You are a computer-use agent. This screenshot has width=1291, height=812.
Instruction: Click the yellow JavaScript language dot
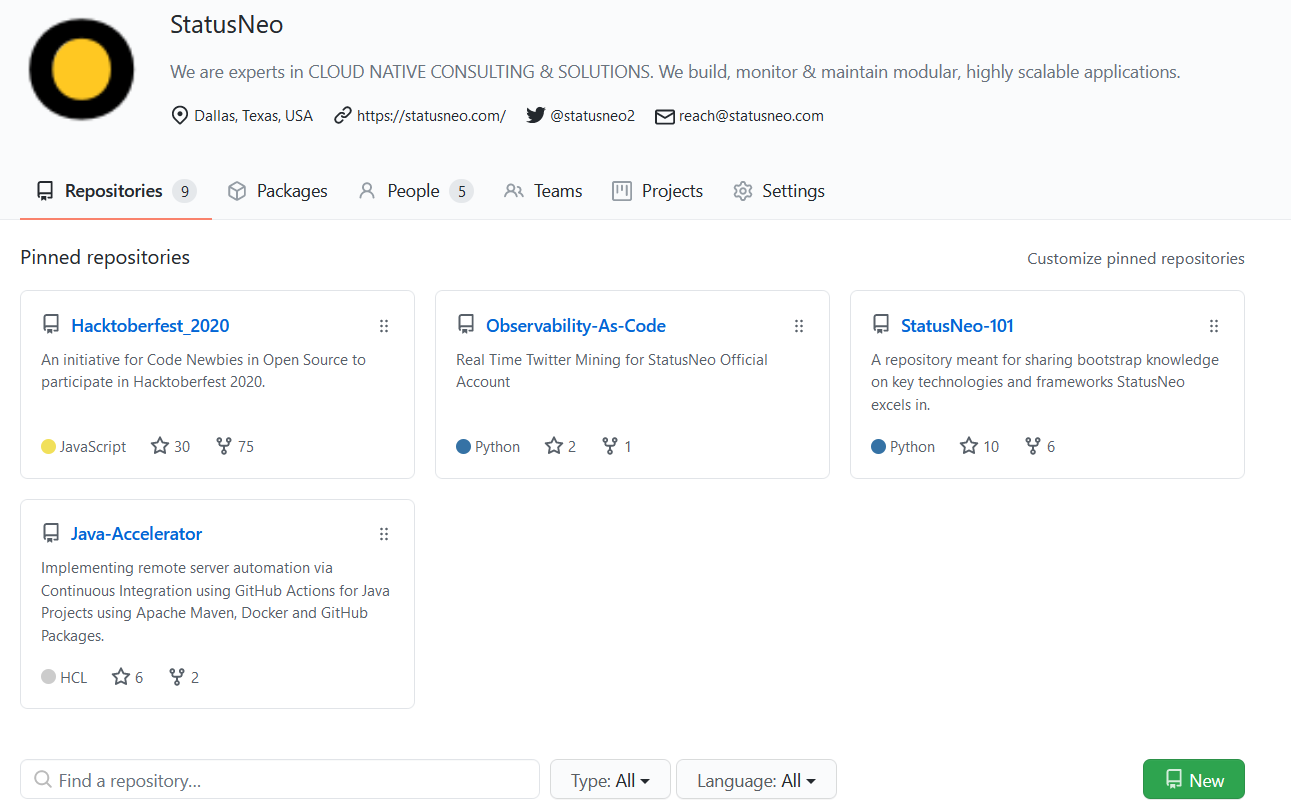(48, 447)
